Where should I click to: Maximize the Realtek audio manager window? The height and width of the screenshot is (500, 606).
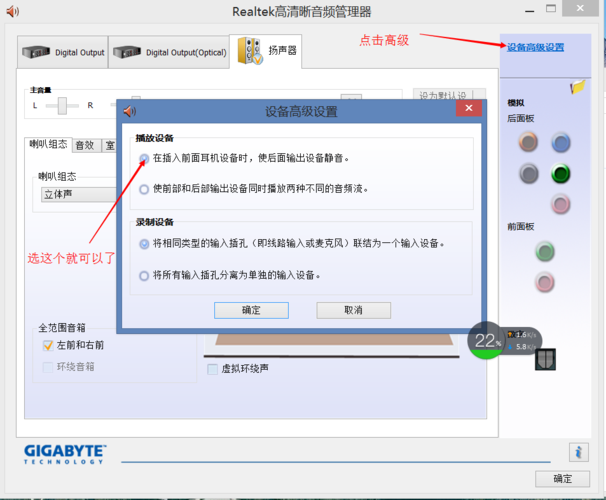click(x=551, y=9)
